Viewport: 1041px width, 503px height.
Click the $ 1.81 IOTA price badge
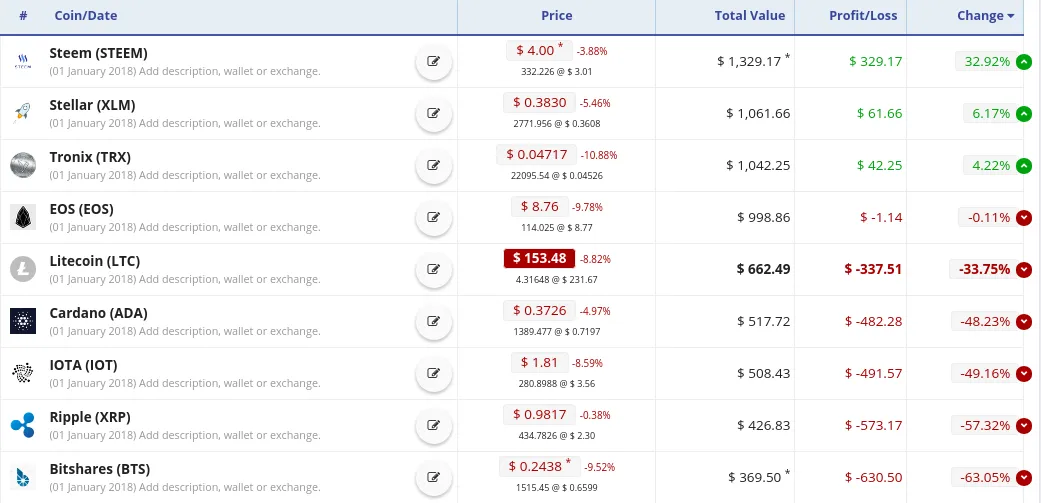tap(540, 363)
